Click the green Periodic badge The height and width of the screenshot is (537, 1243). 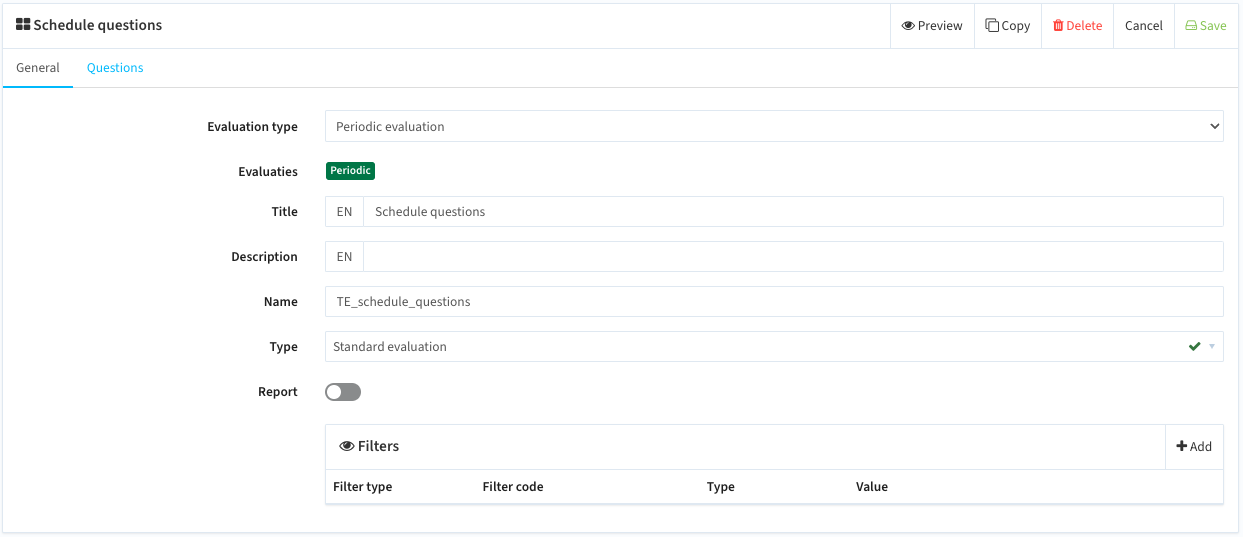pyautogui.click(x=350, y=171)
